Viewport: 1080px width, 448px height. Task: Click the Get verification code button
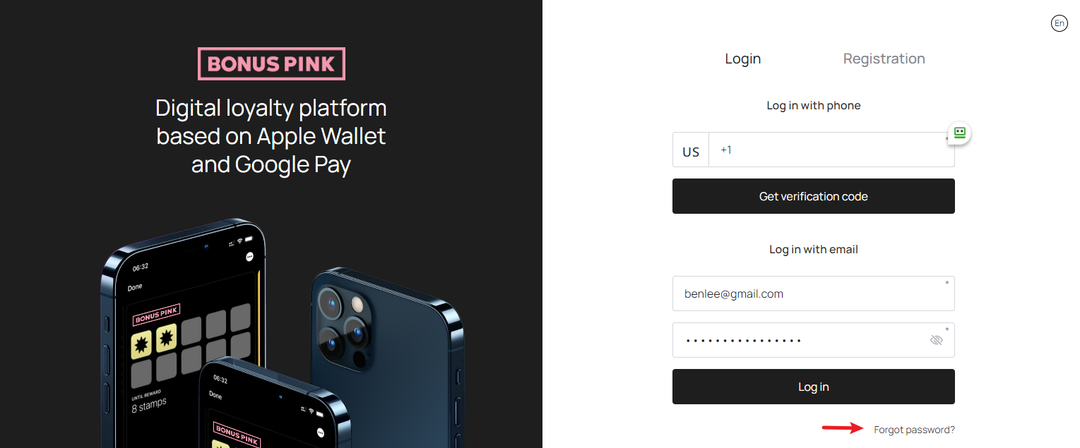pos(813,196)
